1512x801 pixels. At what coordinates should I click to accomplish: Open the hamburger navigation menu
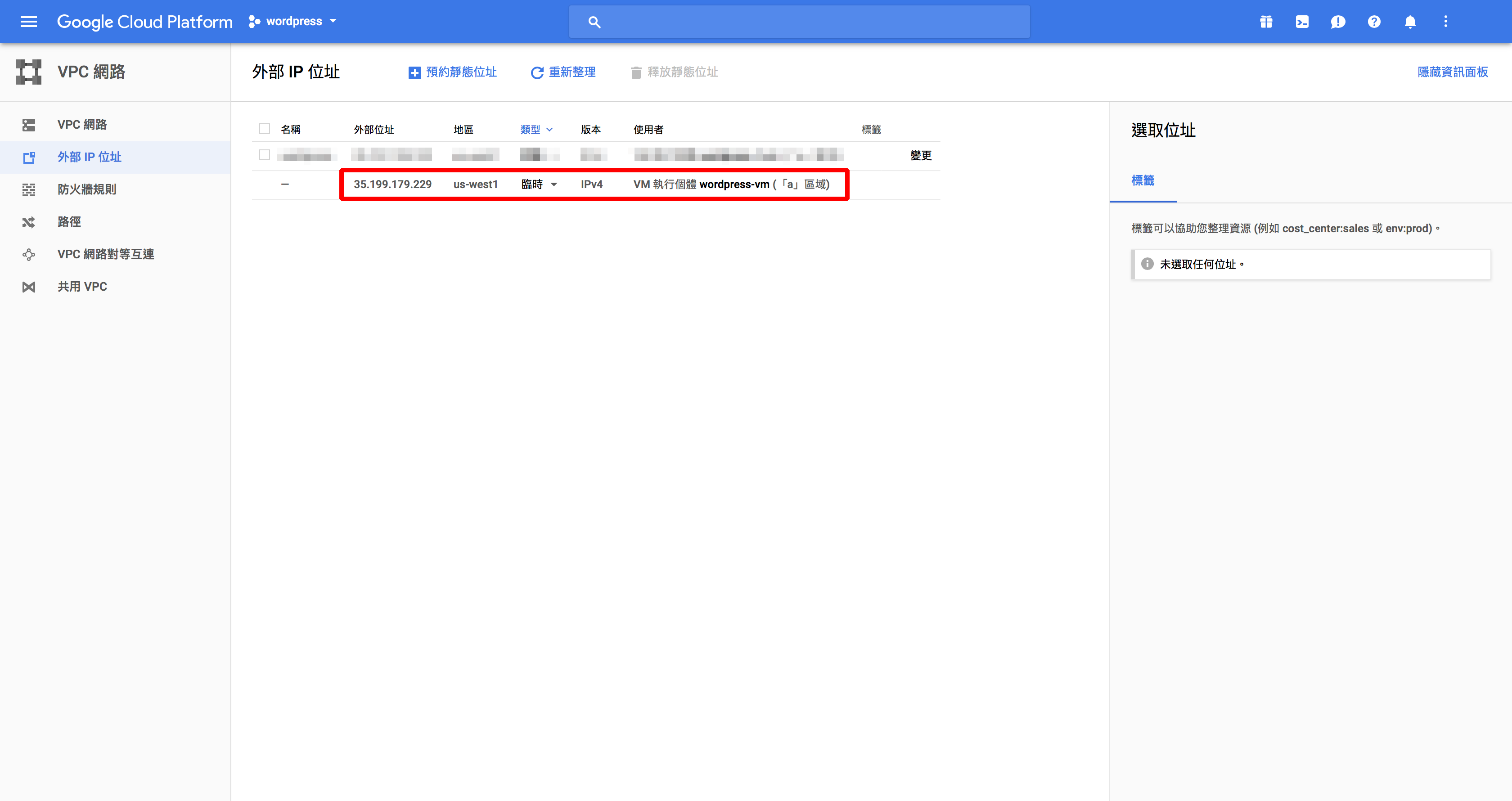(x=28, y=22)
